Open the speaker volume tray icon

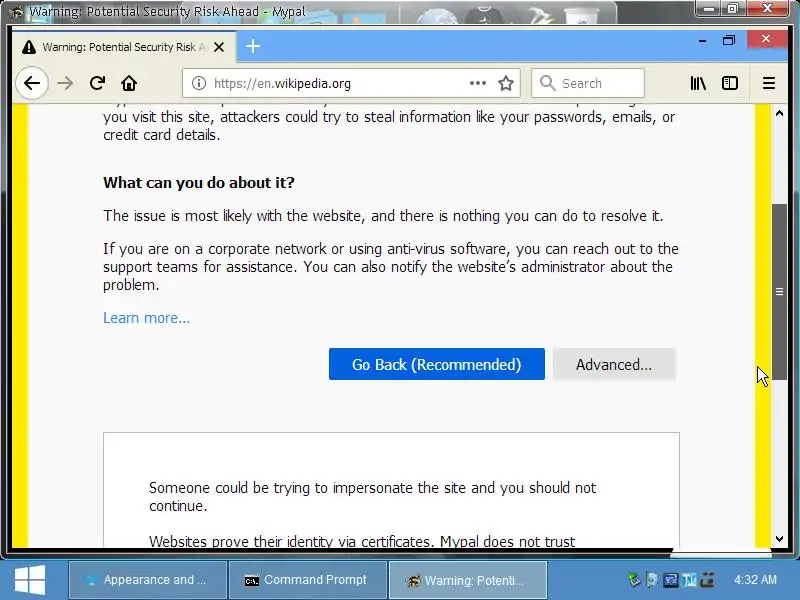click(x=652, y=580)
